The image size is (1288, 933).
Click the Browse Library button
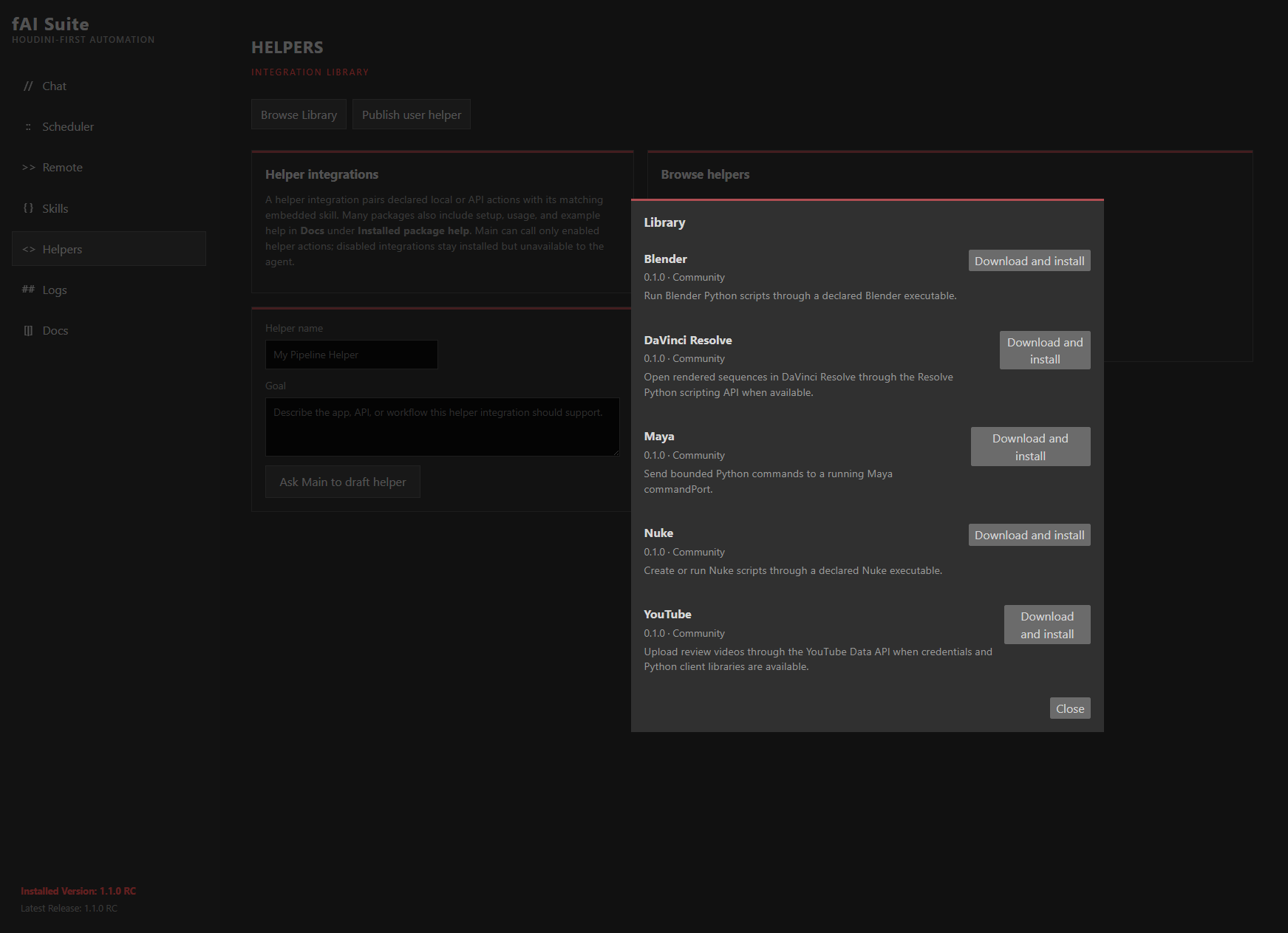pyautogui.click(x=299, y=115)
